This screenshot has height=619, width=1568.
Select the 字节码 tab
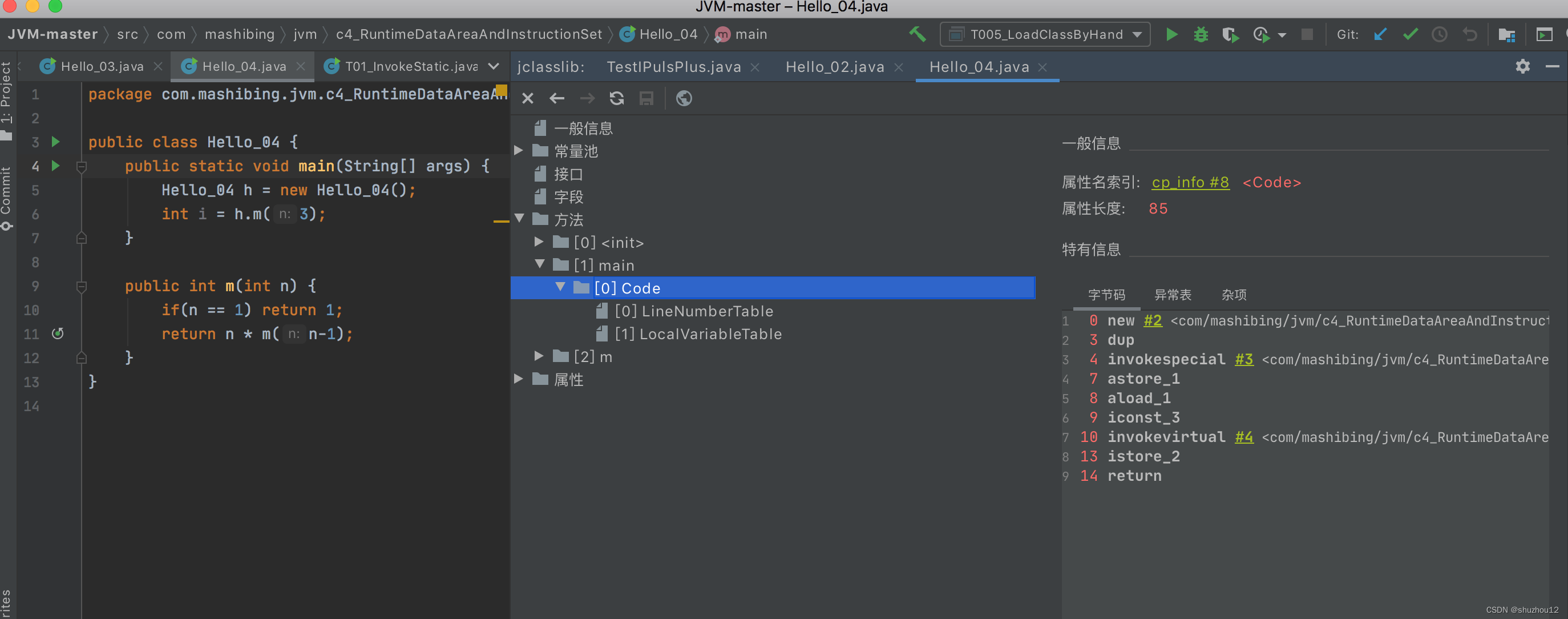point(1106,295)
